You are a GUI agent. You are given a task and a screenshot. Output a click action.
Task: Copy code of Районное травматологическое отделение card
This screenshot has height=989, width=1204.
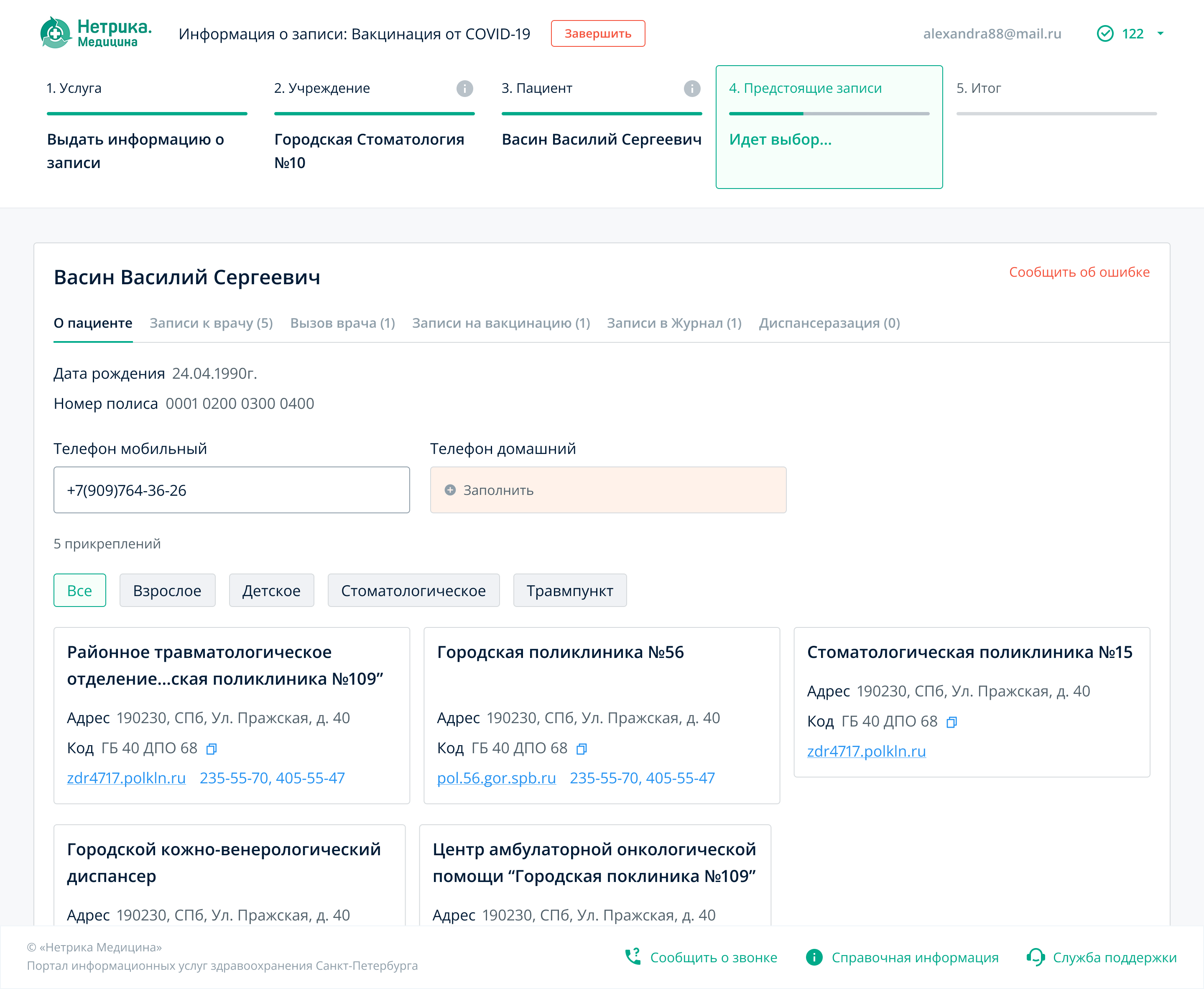(212, 749)
